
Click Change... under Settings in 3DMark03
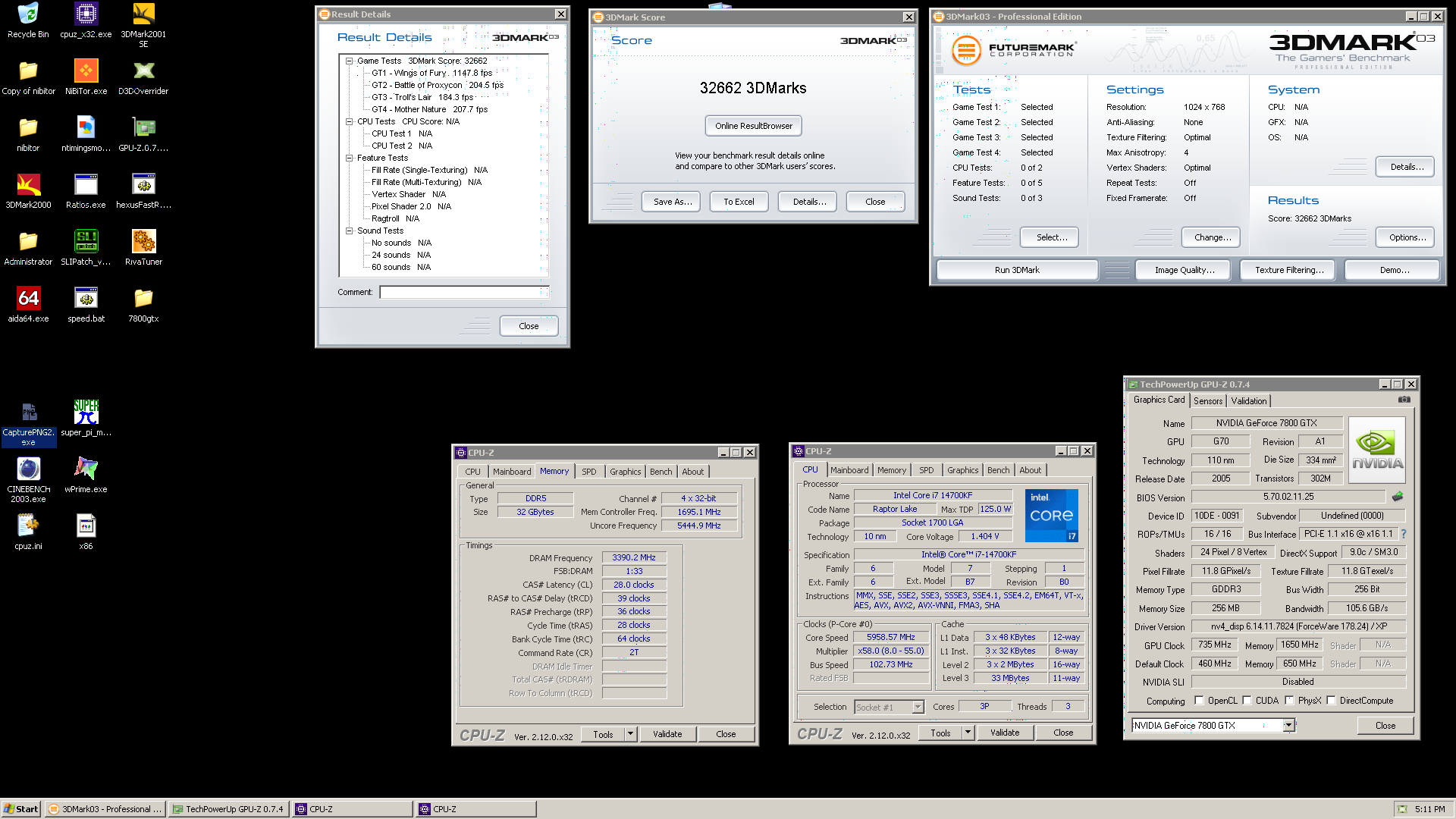click(x=1212, y=237)
